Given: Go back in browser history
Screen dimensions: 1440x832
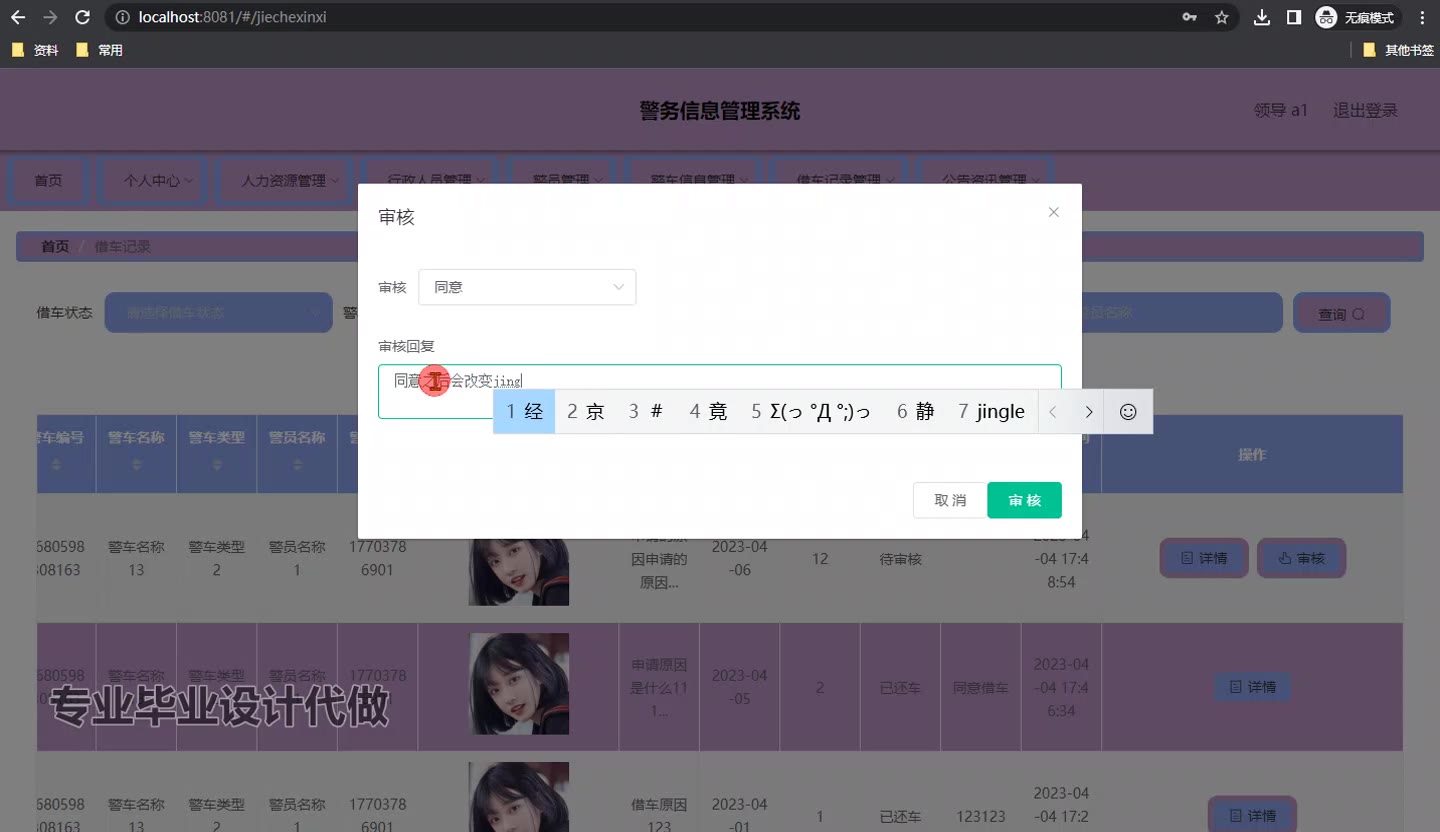Looking at the screenshot, I should (x=18, y=17).
